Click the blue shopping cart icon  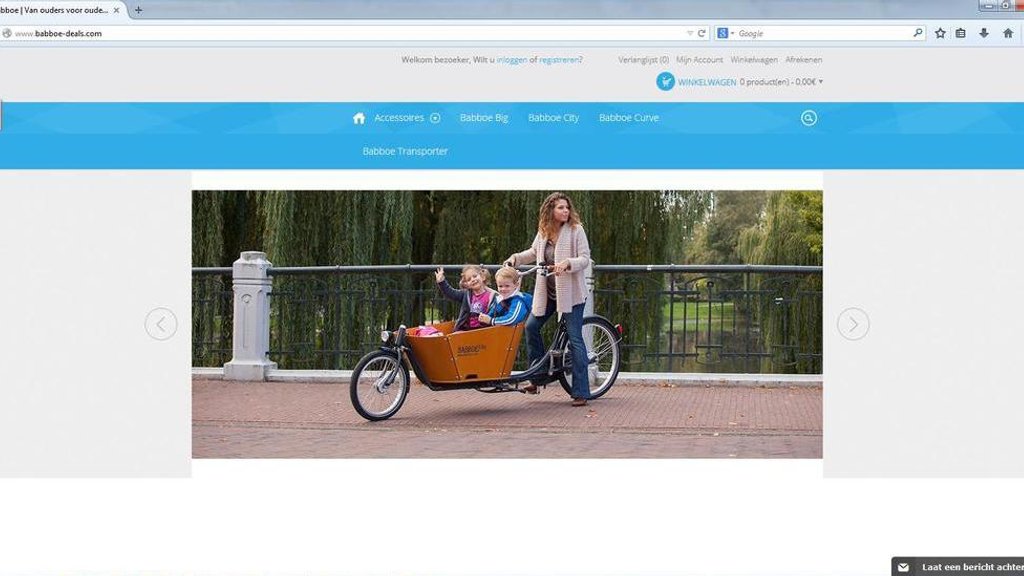(x=665, y=82)
